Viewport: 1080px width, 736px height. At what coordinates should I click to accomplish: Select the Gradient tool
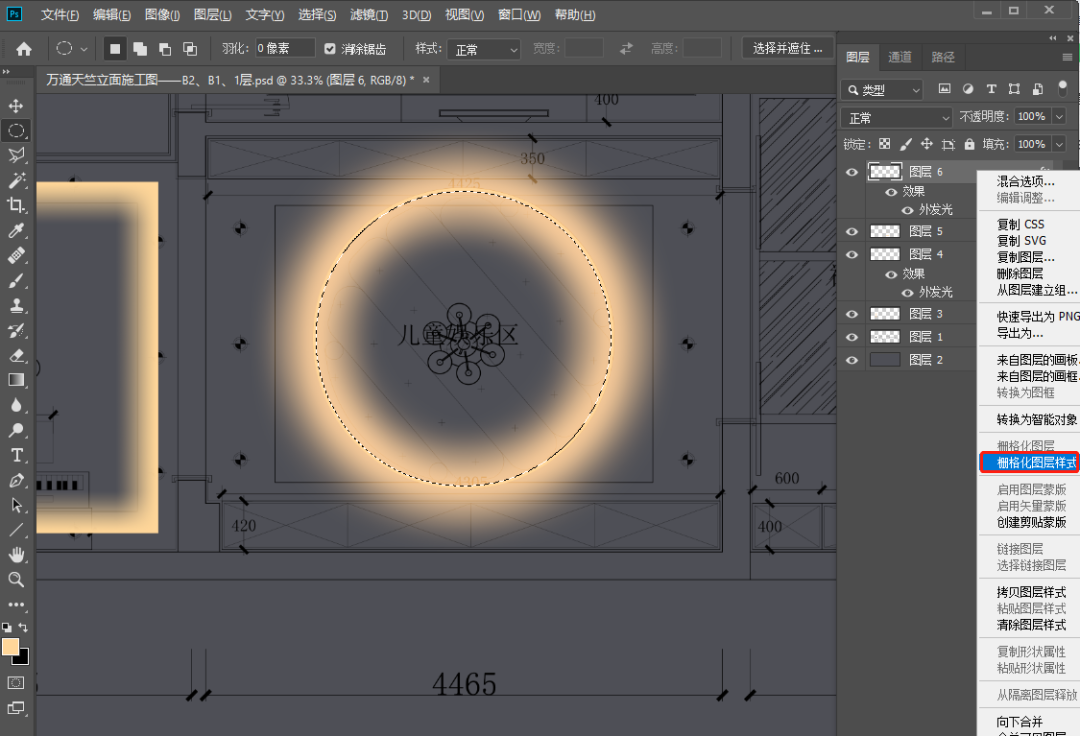coord(16,380)
